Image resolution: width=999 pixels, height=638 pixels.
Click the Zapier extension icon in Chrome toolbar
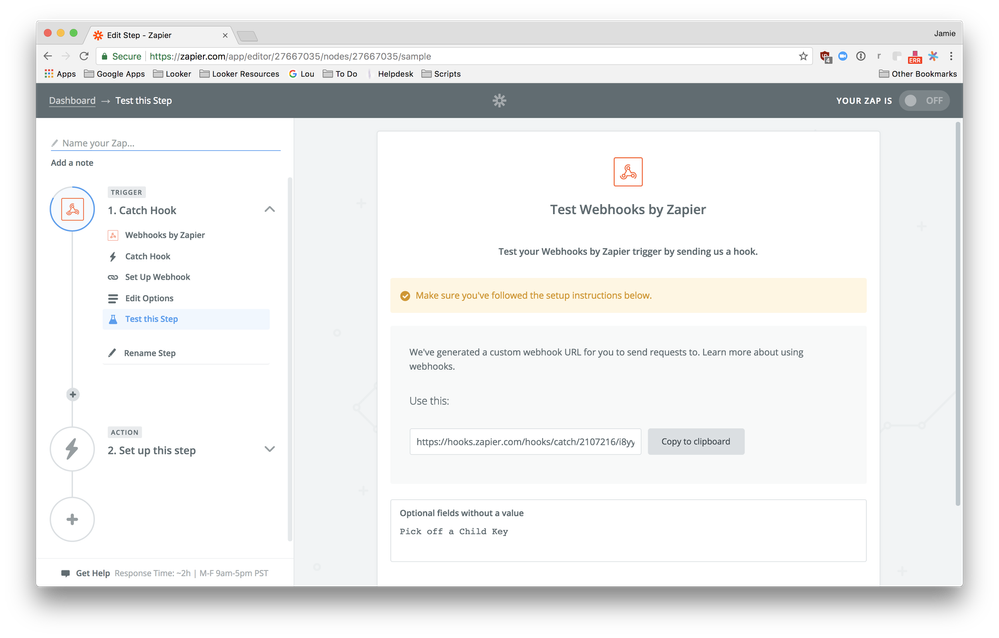click(x=933, y=56)
